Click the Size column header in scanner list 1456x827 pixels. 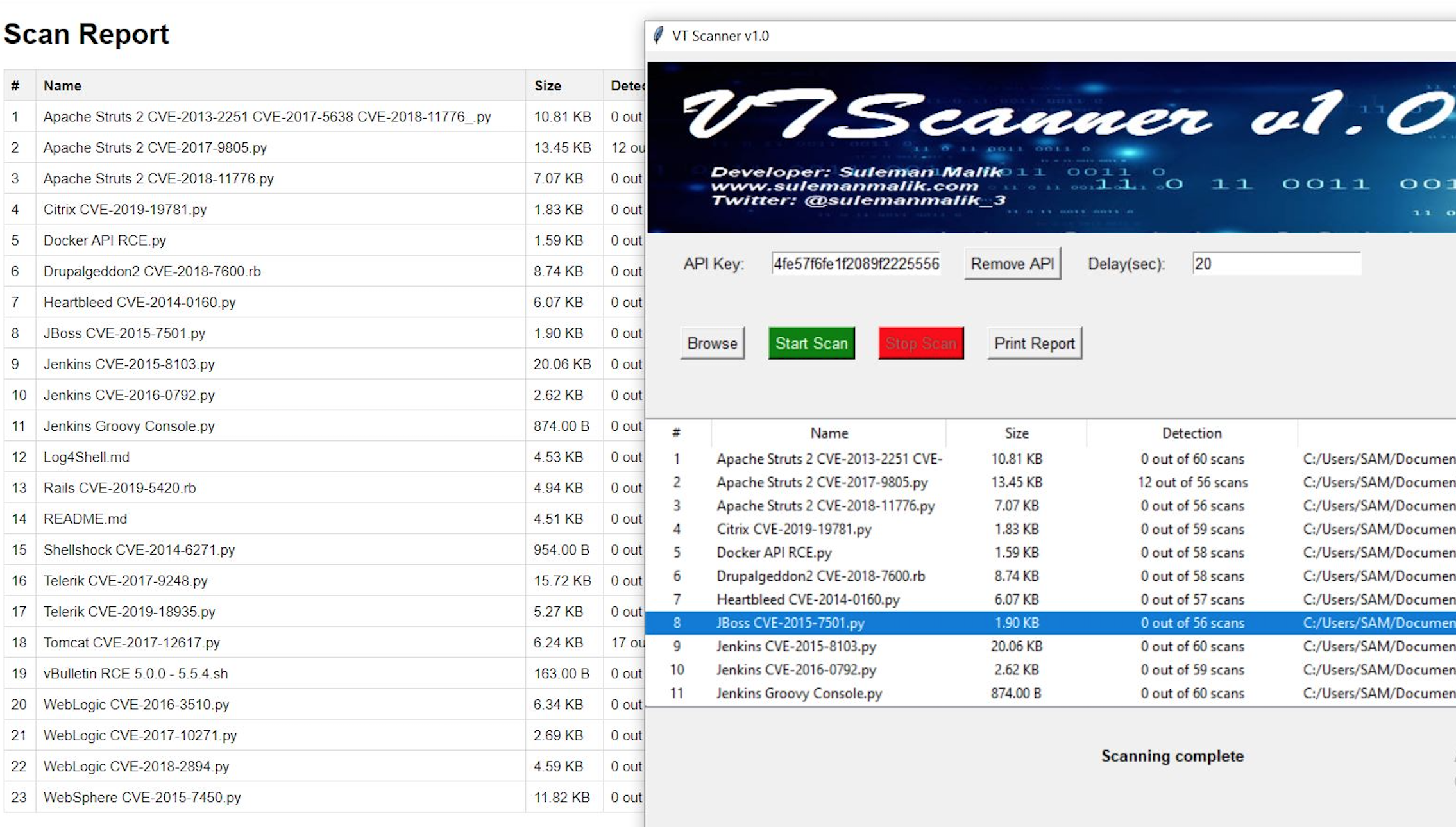coord(1016,433)
